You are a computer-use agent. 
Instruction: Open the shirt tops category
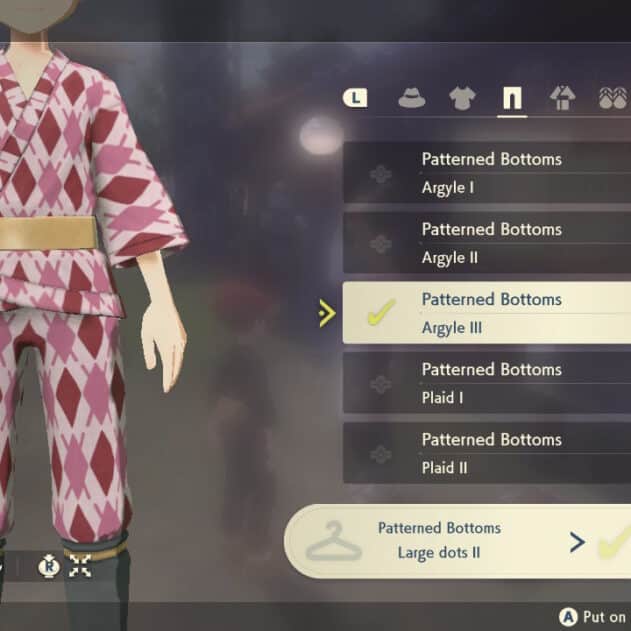[462, 99]
